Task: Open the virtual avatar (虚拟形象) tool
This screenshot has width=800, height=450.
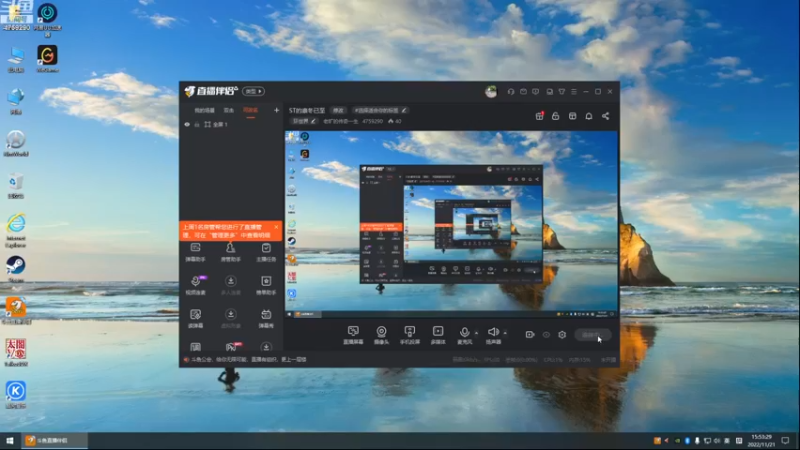Action: (231, 318)
